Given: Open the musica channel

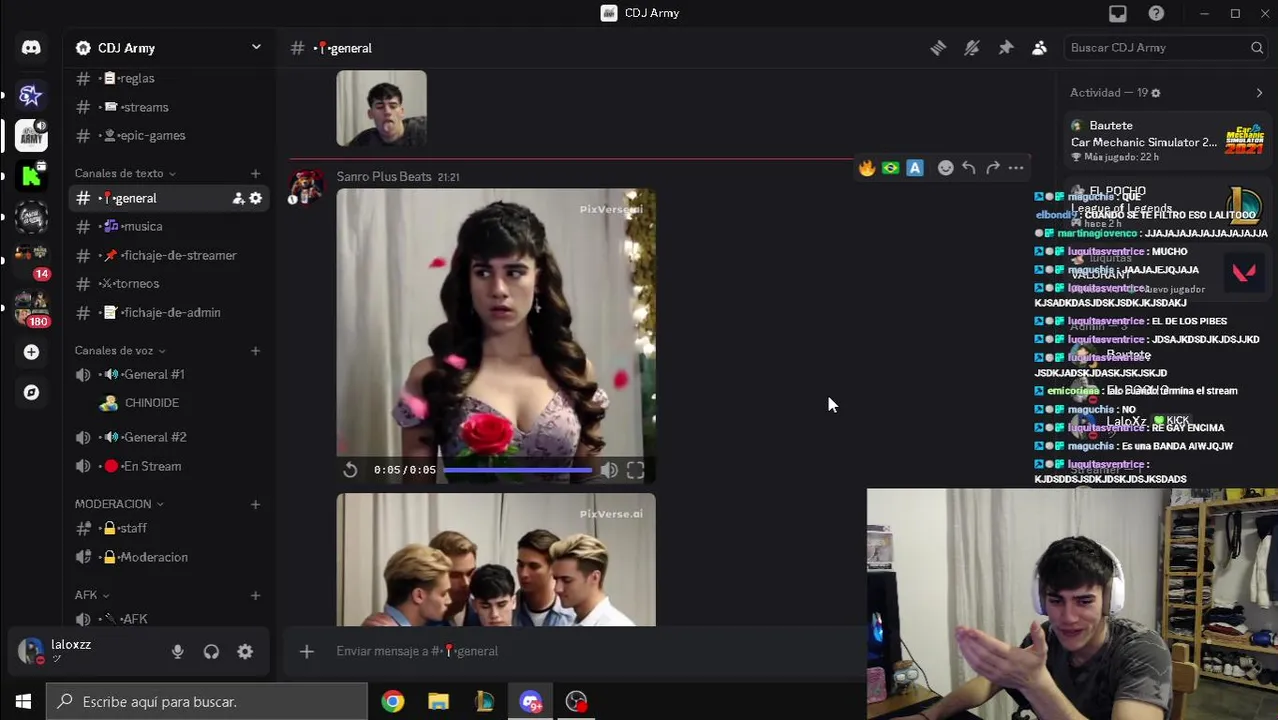Looking at the screenshot, I should (169, 226).
